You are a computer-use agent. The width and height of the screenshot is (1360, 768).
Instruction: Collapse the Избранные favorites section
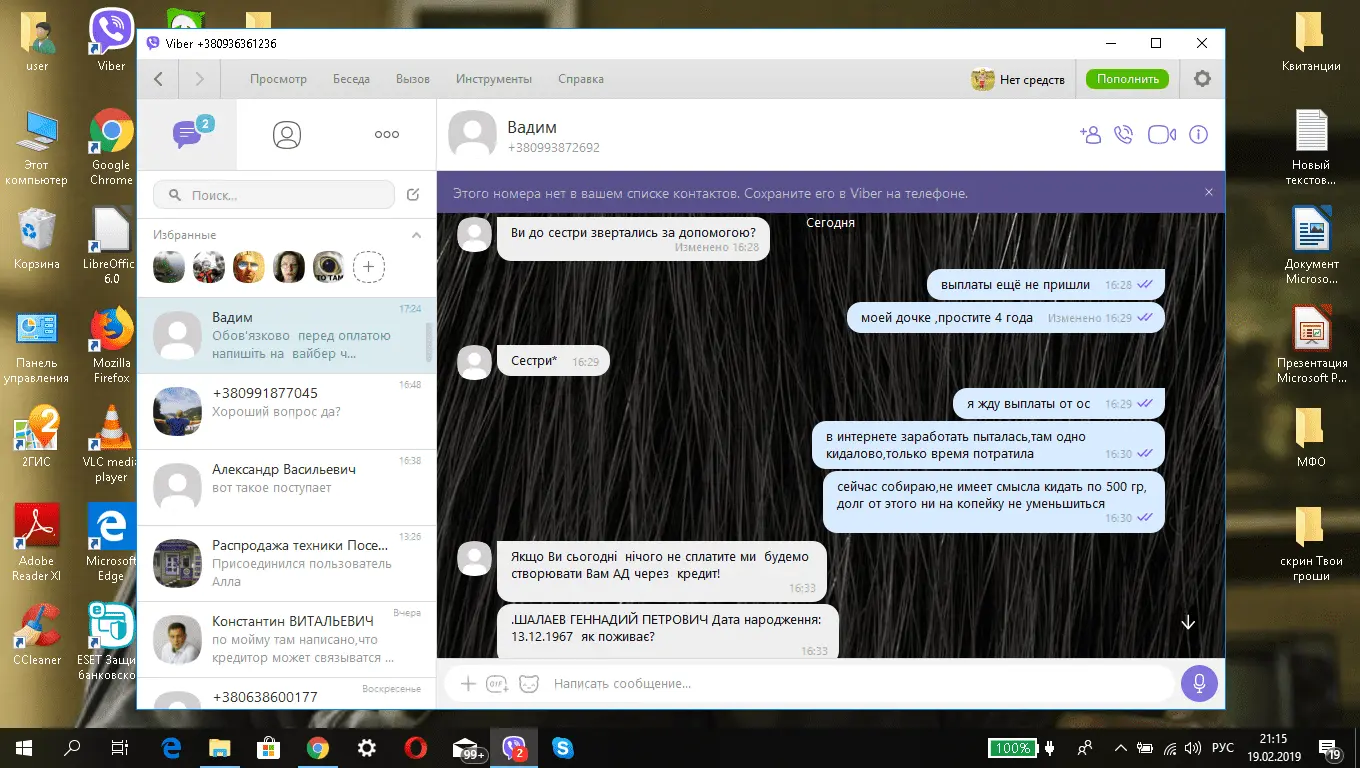[x=417, y=235]
